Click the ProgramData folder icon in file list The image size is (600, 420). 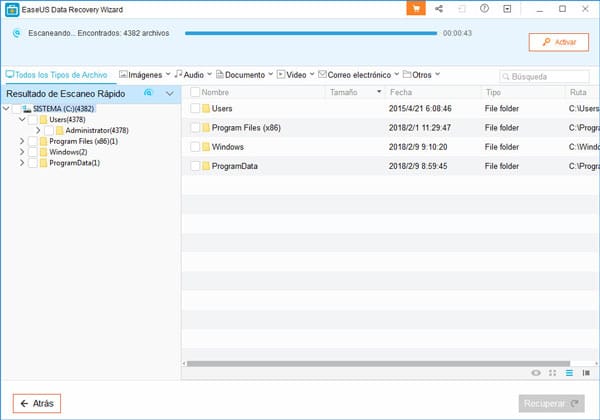coord(206,166)
